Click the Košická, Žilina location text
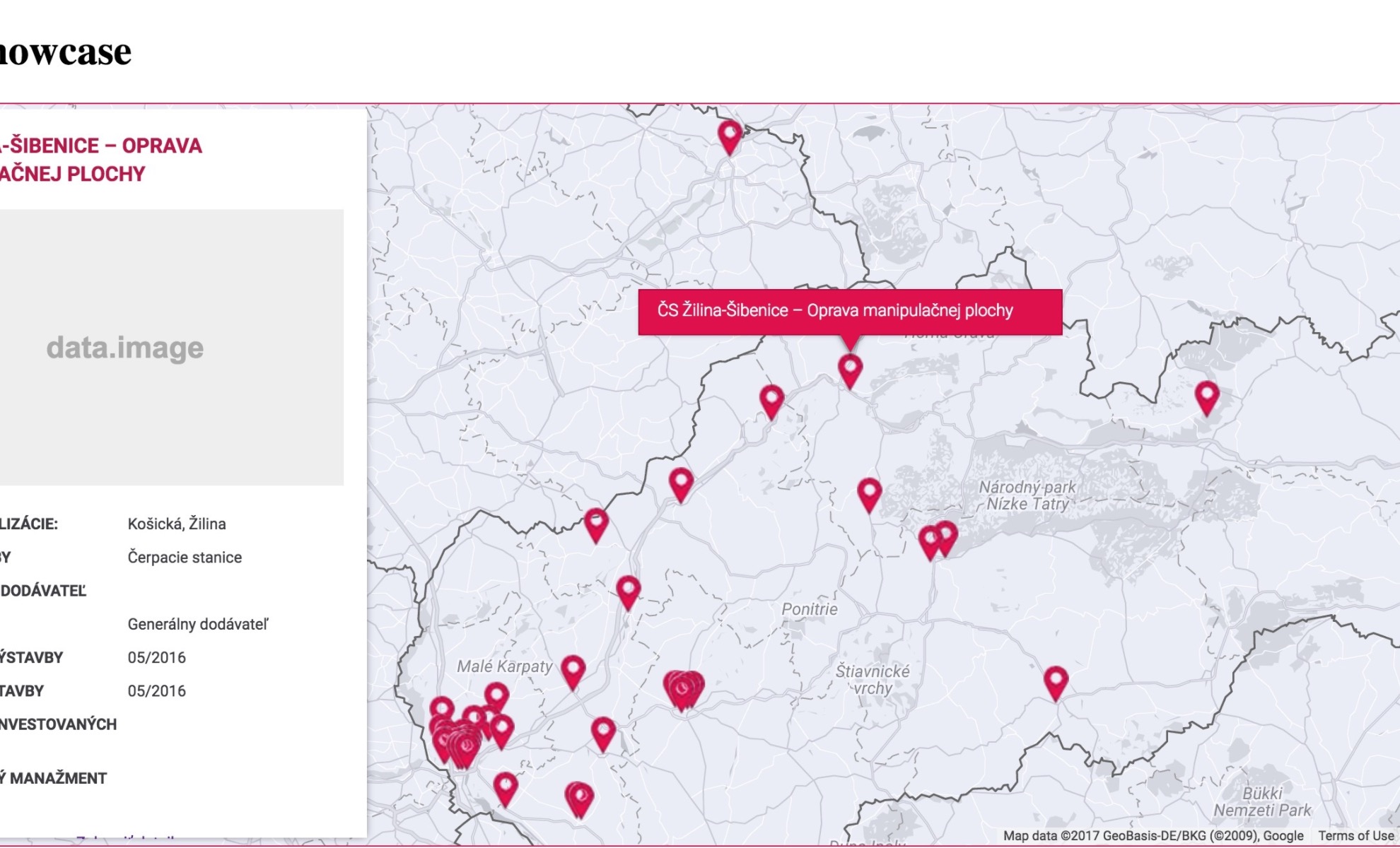1400x848 pixels. [177, 524]
